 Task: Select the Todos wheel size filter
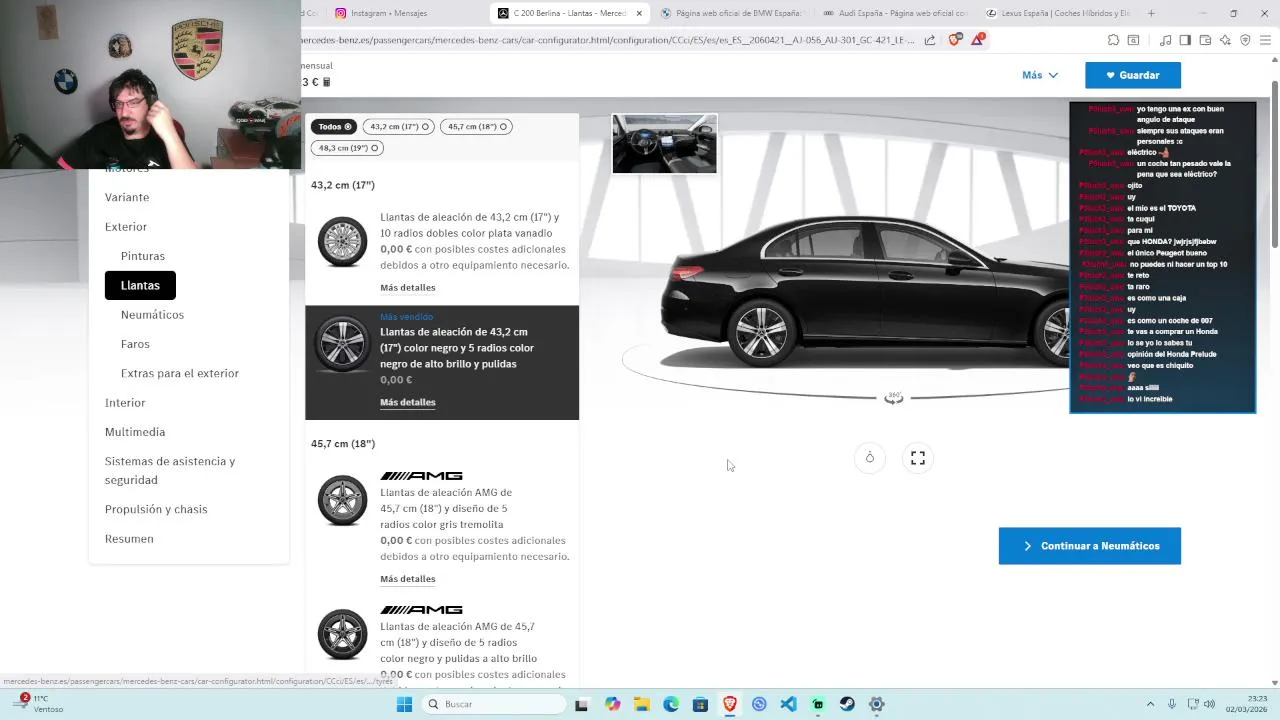[335, 127]
